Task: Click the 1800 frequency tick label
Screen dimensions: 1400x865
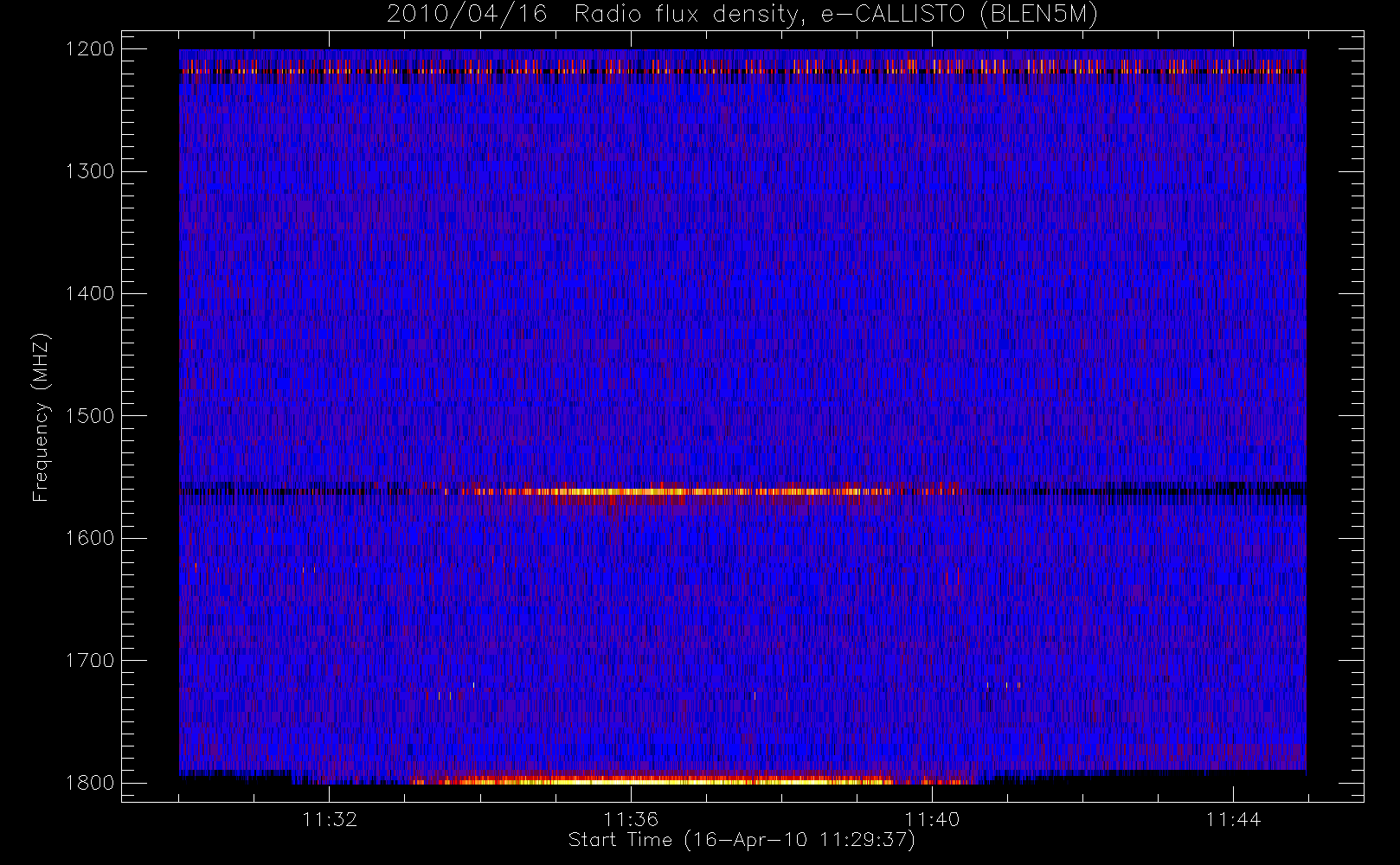Action: (x=90, y=783)
